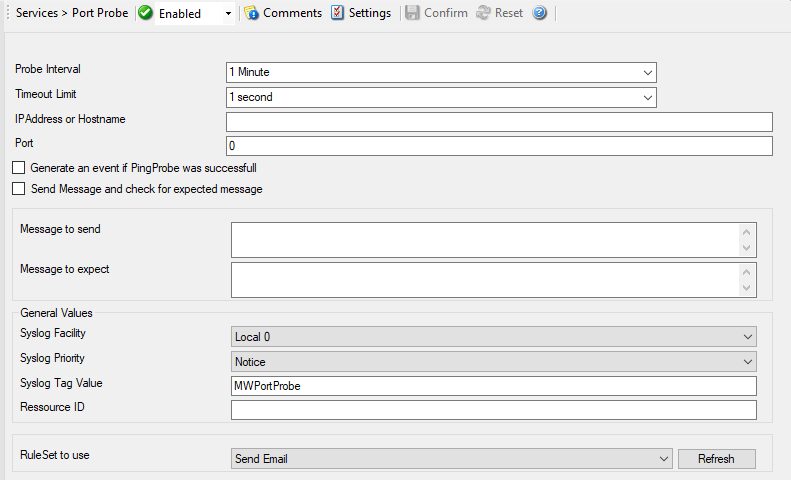Image resolution: width=791 pixels, height=480 pixels.
Task: Expand the Probe Interval dropdown
Action: pyautogui.click(x=647, y=72)
